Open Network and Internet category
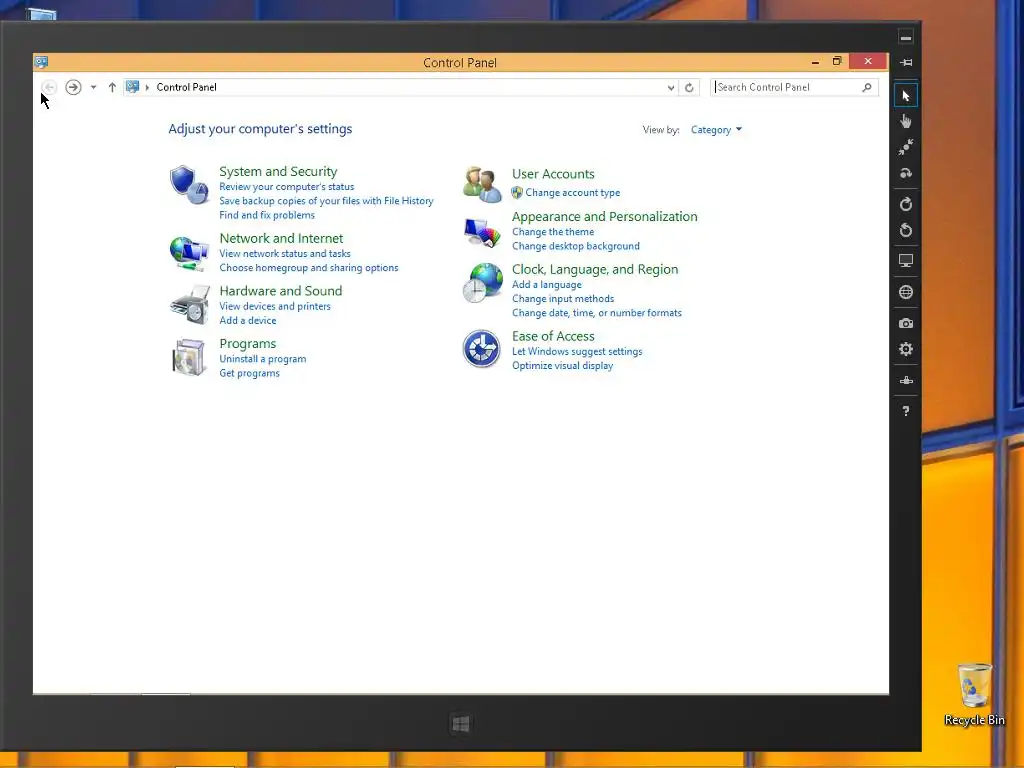Screen dimensions: 1024x768 281,238
